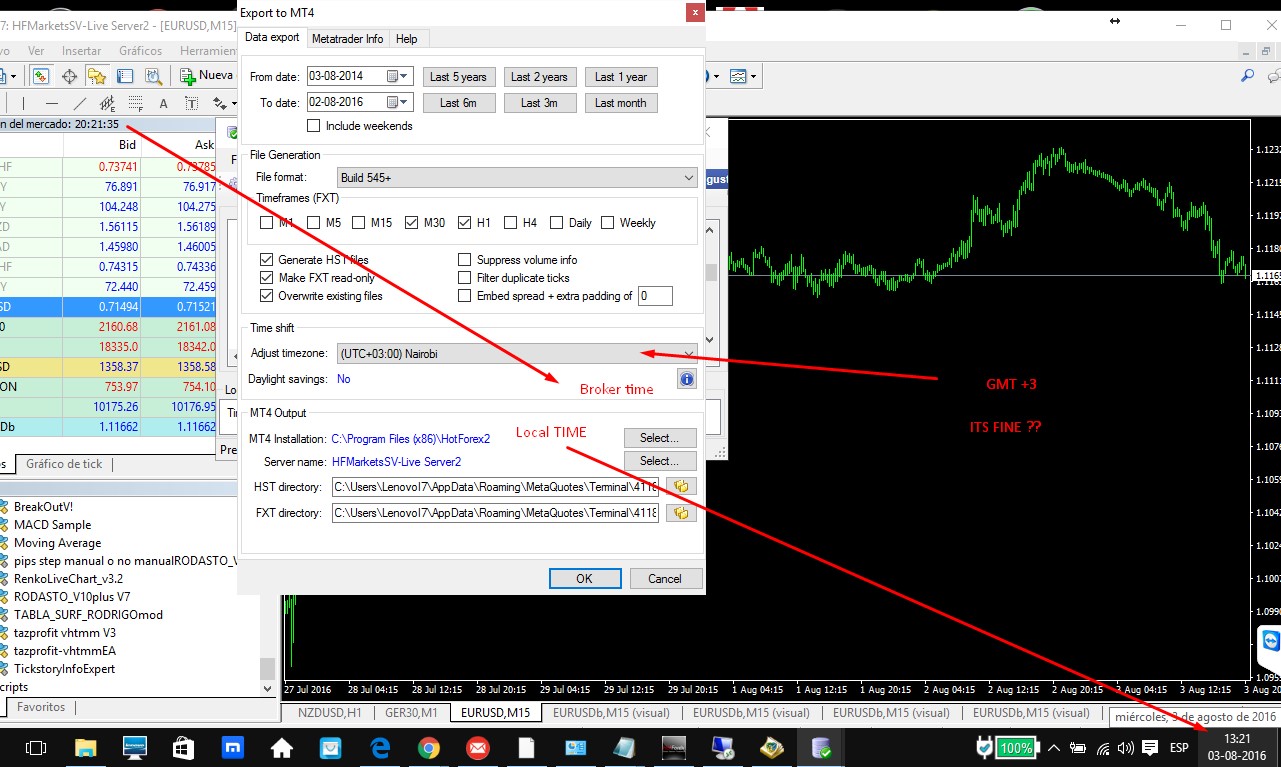Toggle the Include weekends checkbox
Image resolution: width=1281 pixels, height=767 pixels.
pos(314,126)
